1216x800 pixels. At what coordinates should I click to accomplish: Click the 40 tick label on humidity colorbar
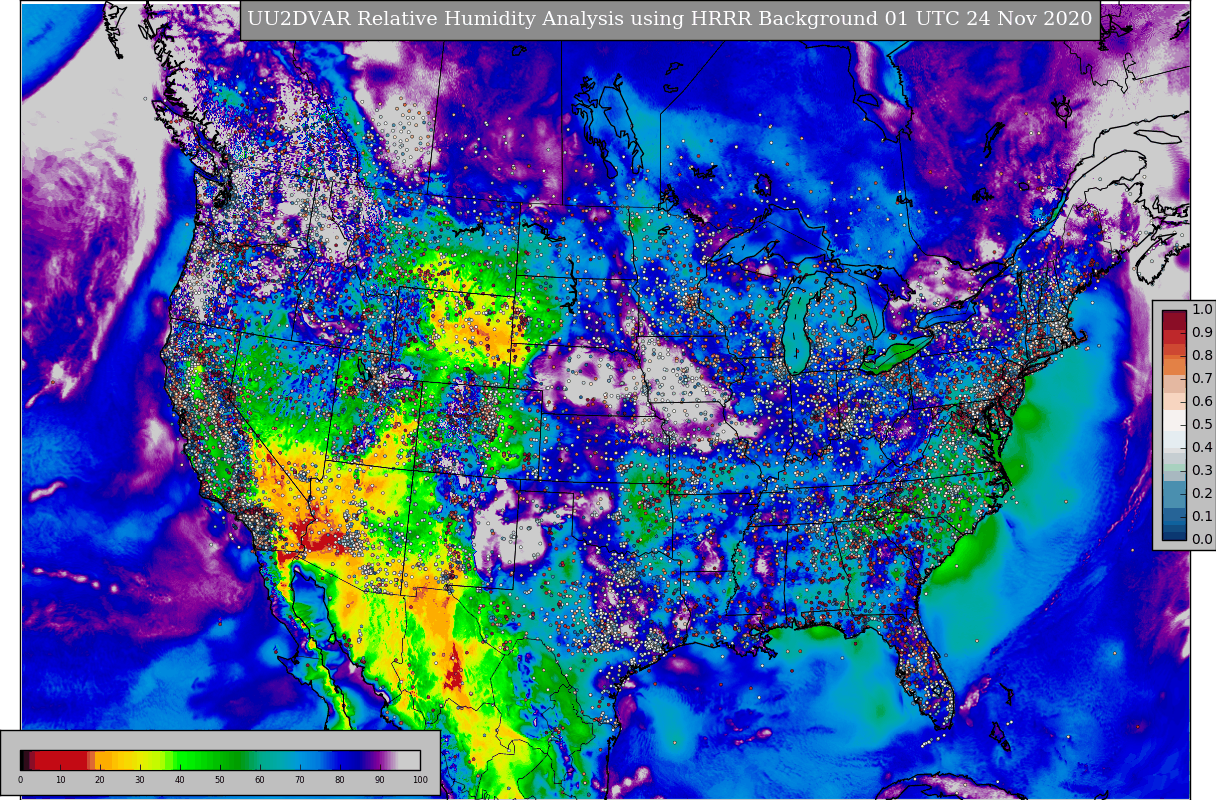pyautogui.click(x=180, y=780)
